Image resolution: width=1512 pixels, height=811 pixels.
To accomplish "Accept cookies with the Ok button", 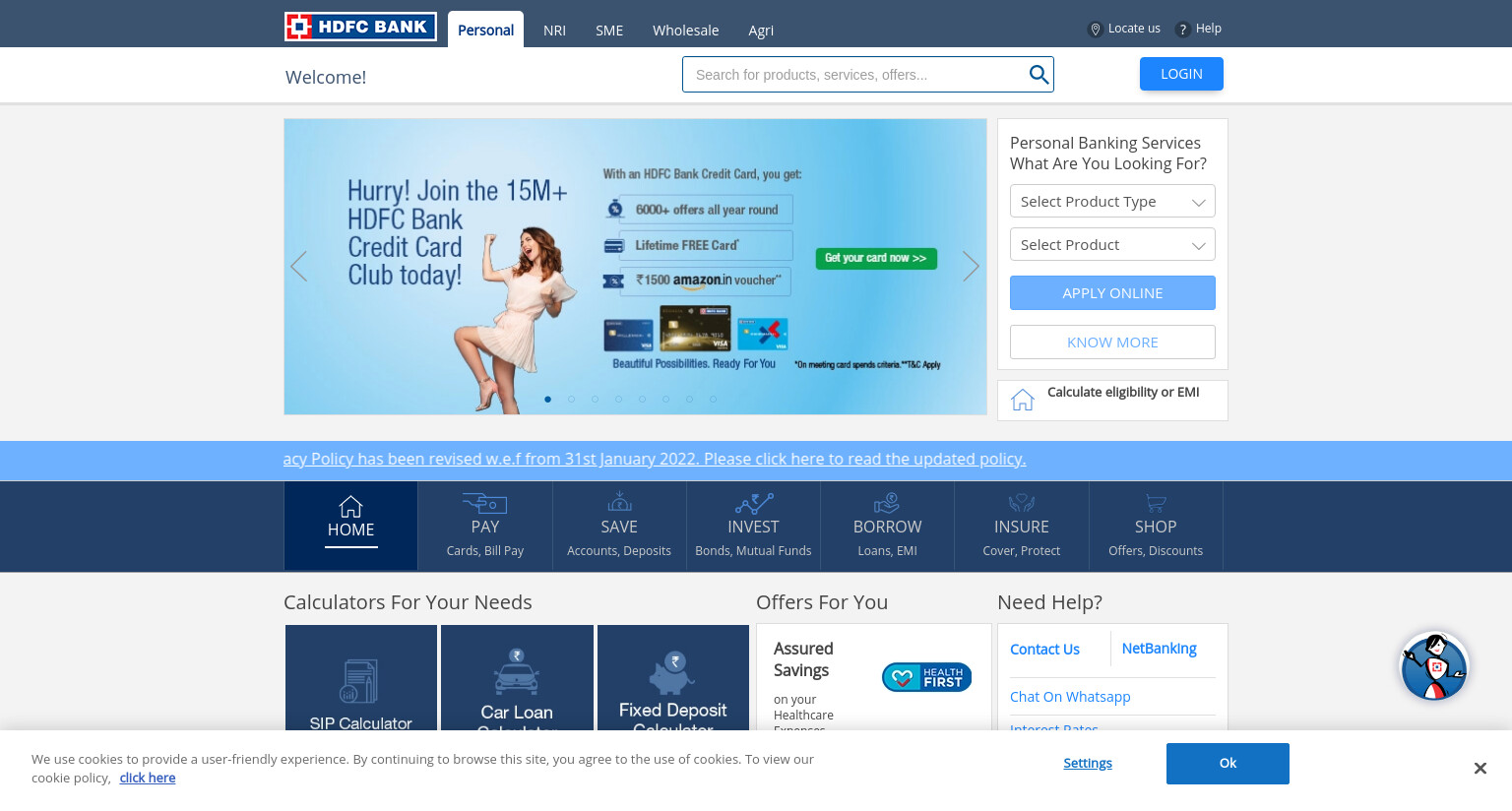I will pyautogui.click(x=1228, y=764).
